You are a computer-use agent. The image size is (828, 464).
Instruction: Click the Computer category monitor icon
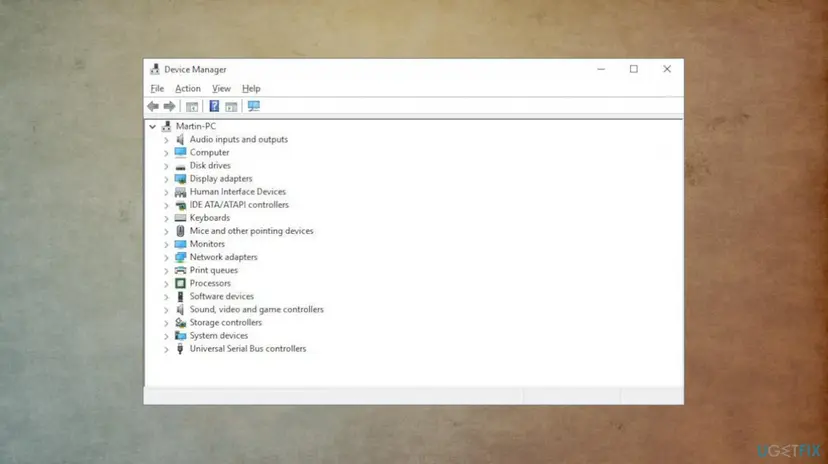coord(181,153)
